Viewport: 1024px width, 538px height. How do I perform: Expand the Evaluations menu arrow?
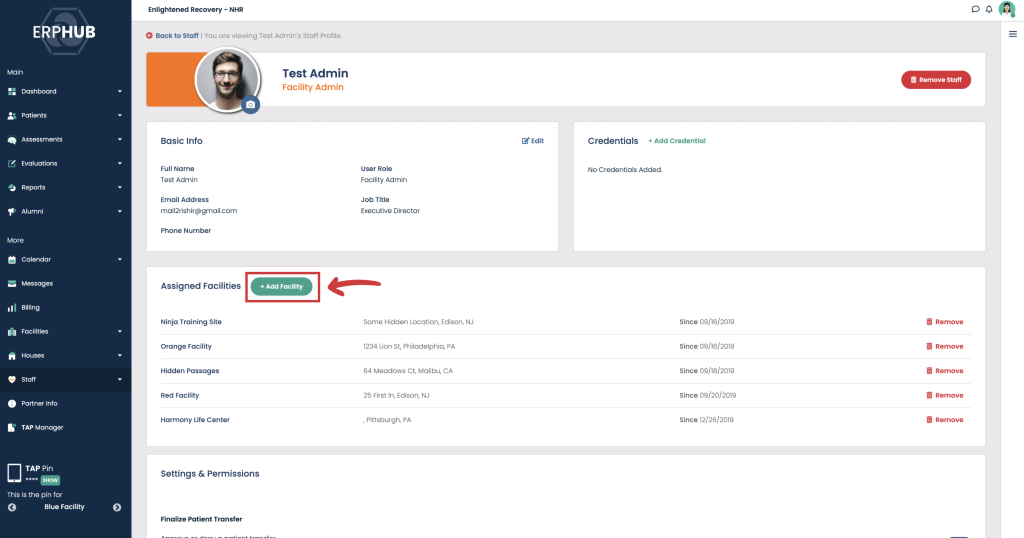coord(120,163)
